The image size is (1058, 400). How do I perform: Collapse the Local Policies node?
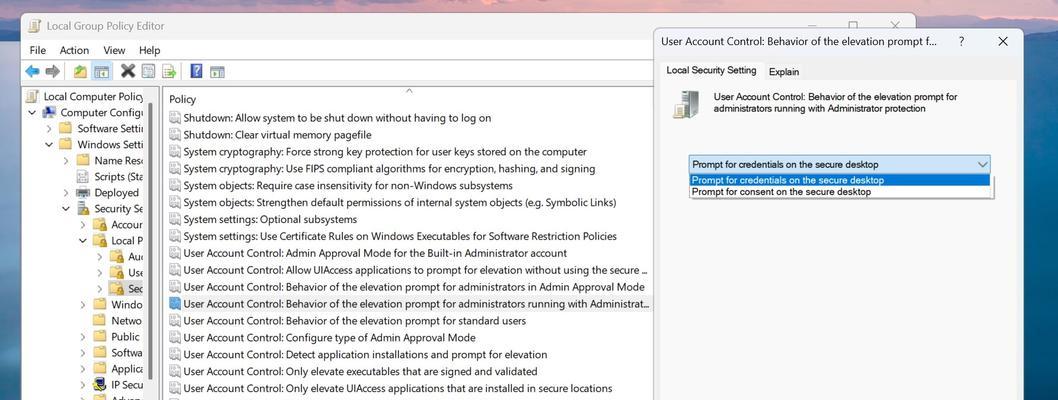(83, 241)
